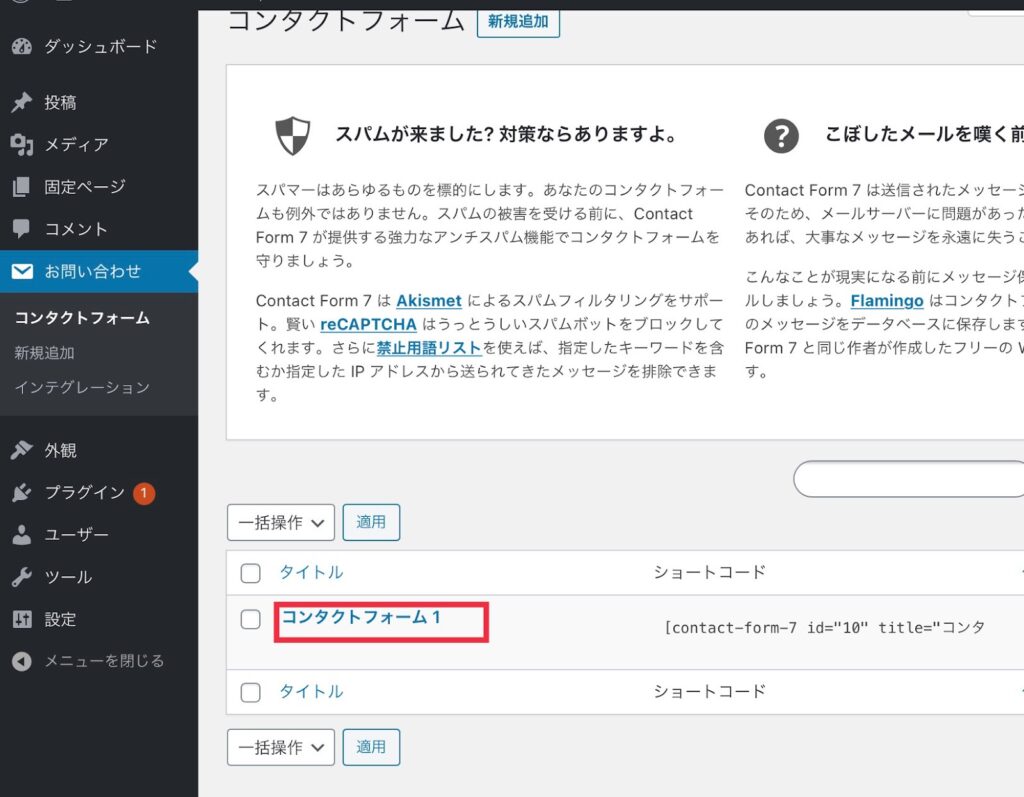Click the search input field above table
Viewport: 1024px width, 797px height.
pos(908,479)
